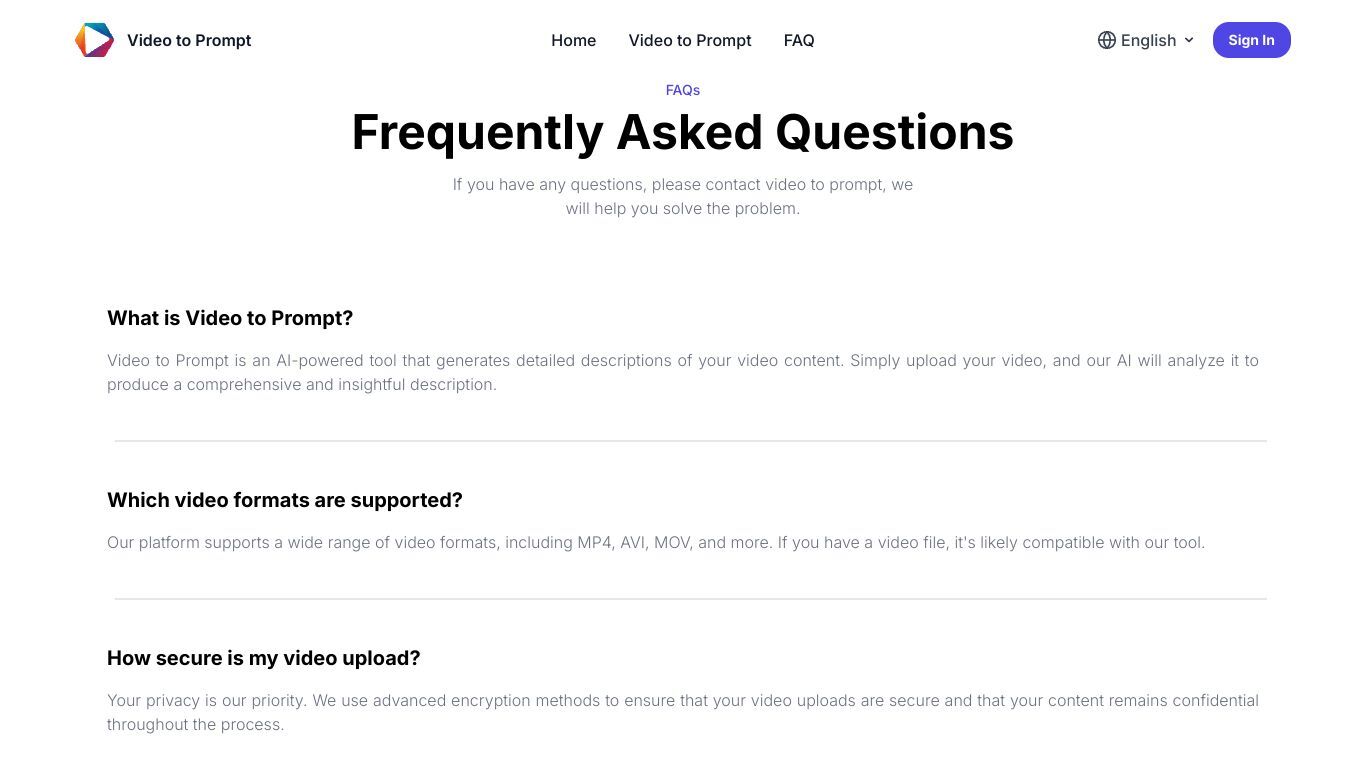Go to the Home nav item
Image resolution: width=1366 pixels, height=768 pixels.
[x=573, y=40]
